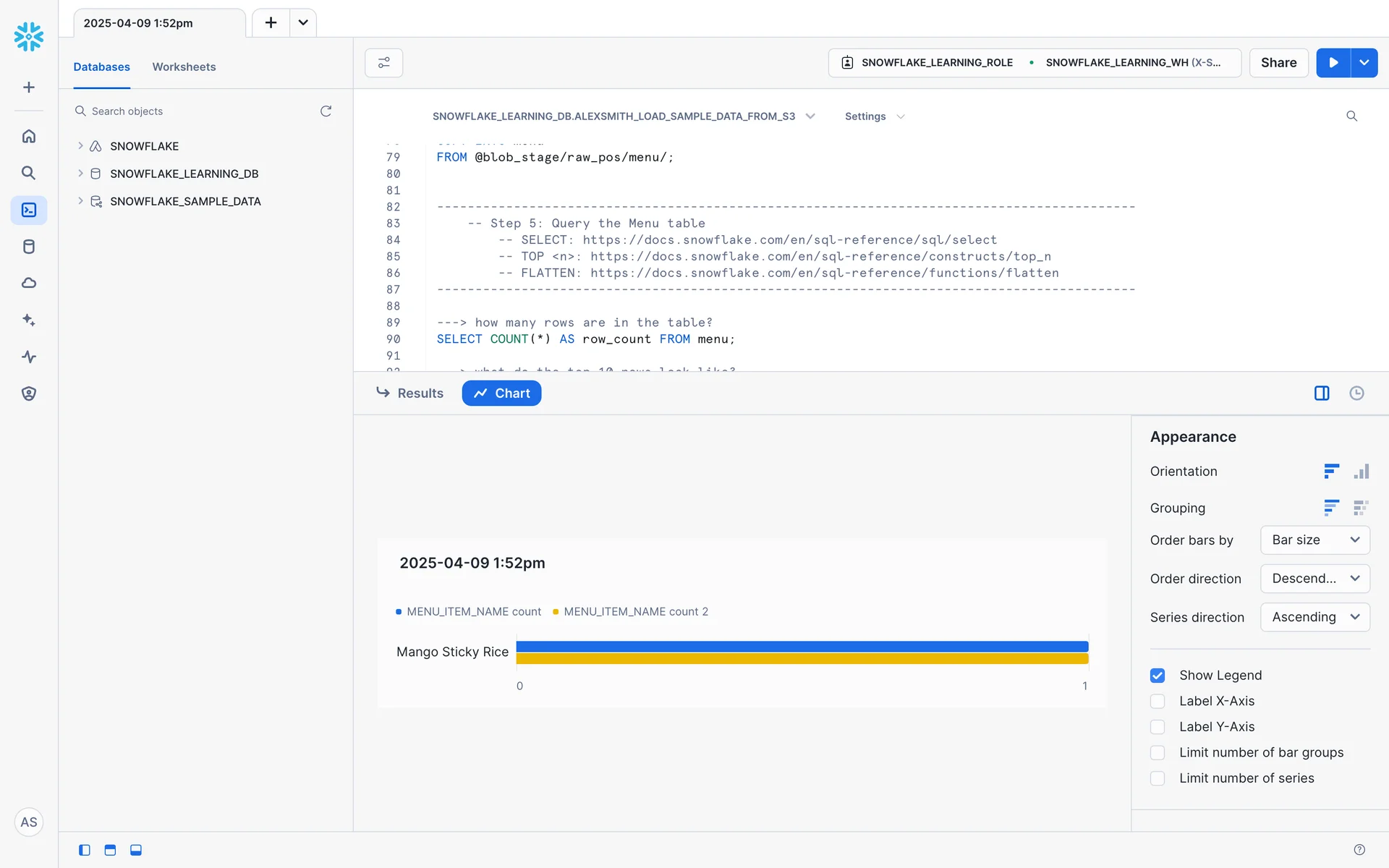Open the Monitoring activity icon
The height and width of the screenshot is (868, 1389).
tap(29, 357)
